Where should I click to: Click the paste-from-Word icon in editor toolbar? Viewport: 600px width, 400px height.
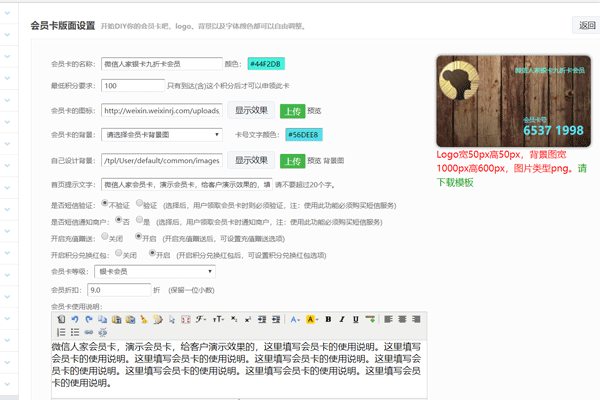tap(130, 319)
